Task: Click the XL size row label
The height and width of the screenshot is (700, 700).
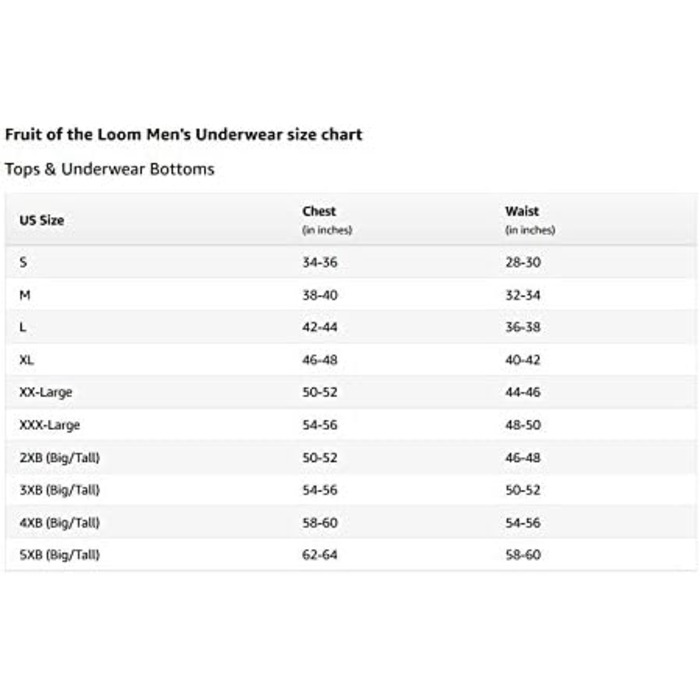Action: (x=27, y=360)
